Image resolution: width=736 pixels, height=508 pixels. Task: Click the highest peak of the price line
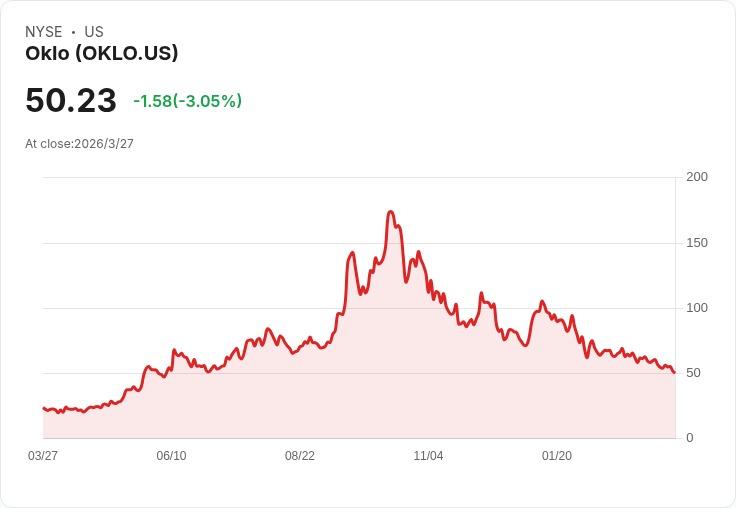391,212
